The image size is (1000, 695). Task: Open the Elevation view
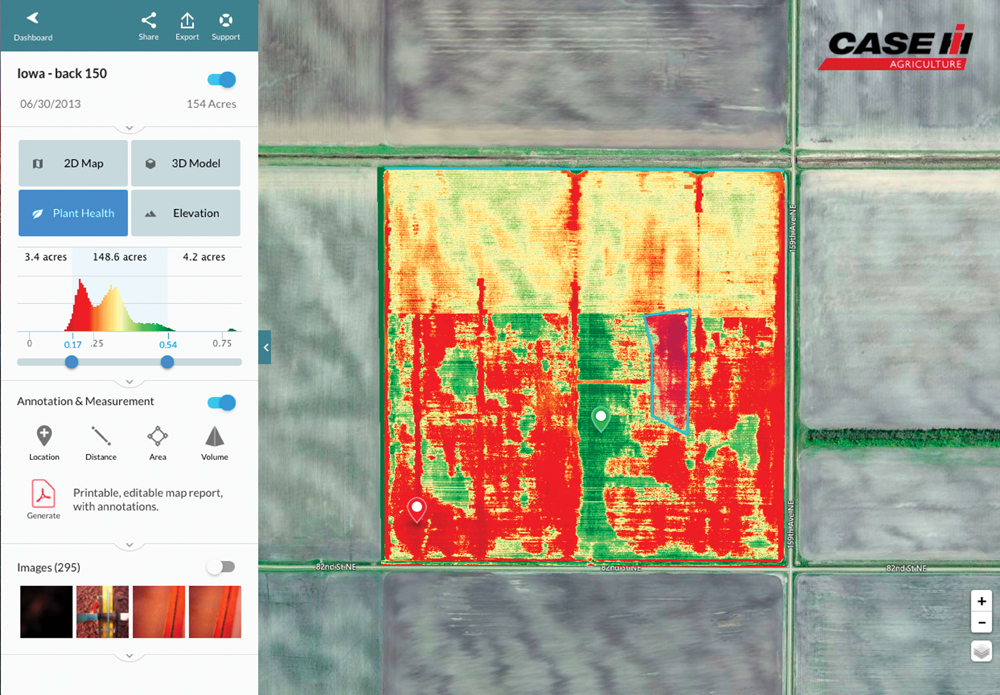tap(185, 213)
